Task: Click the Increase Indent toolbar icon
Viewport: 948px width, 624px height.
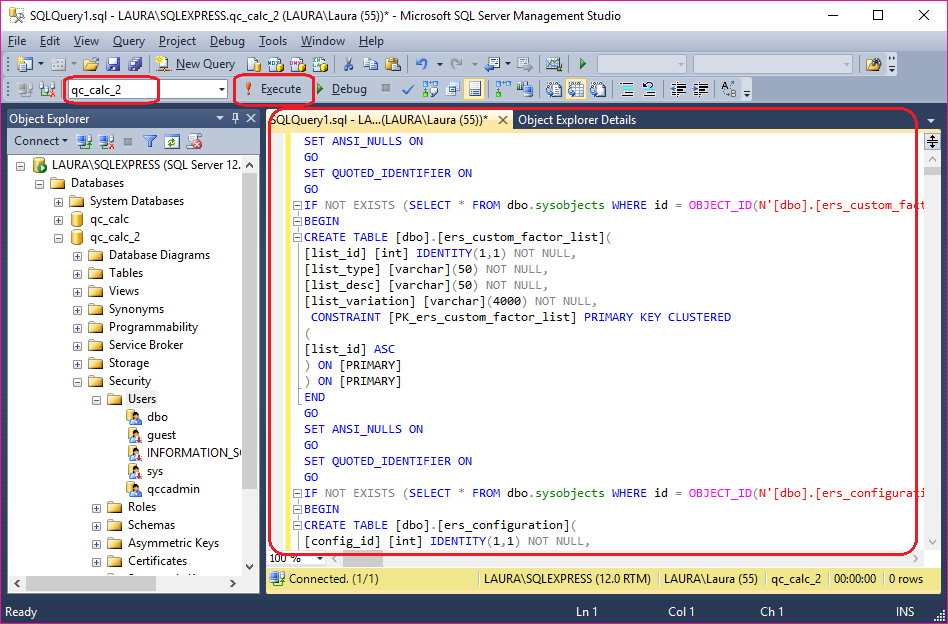Action: (x=699, y=89)
